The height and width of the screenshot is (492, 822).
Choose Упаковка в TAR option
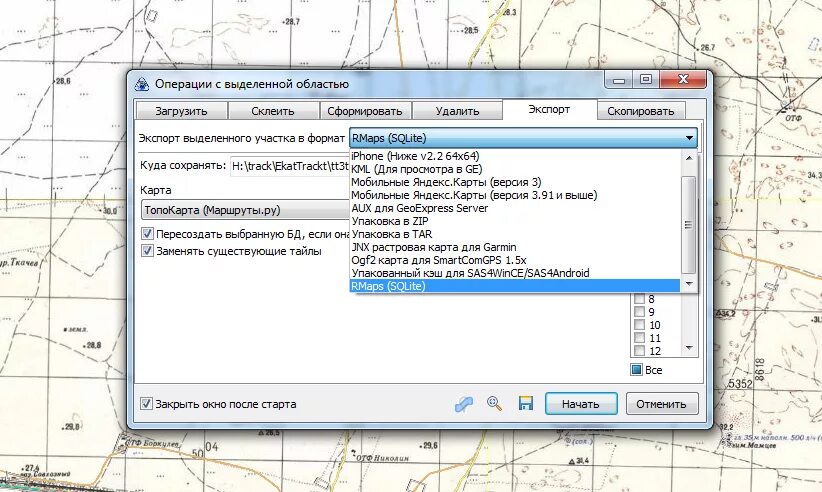coord(515,234)
